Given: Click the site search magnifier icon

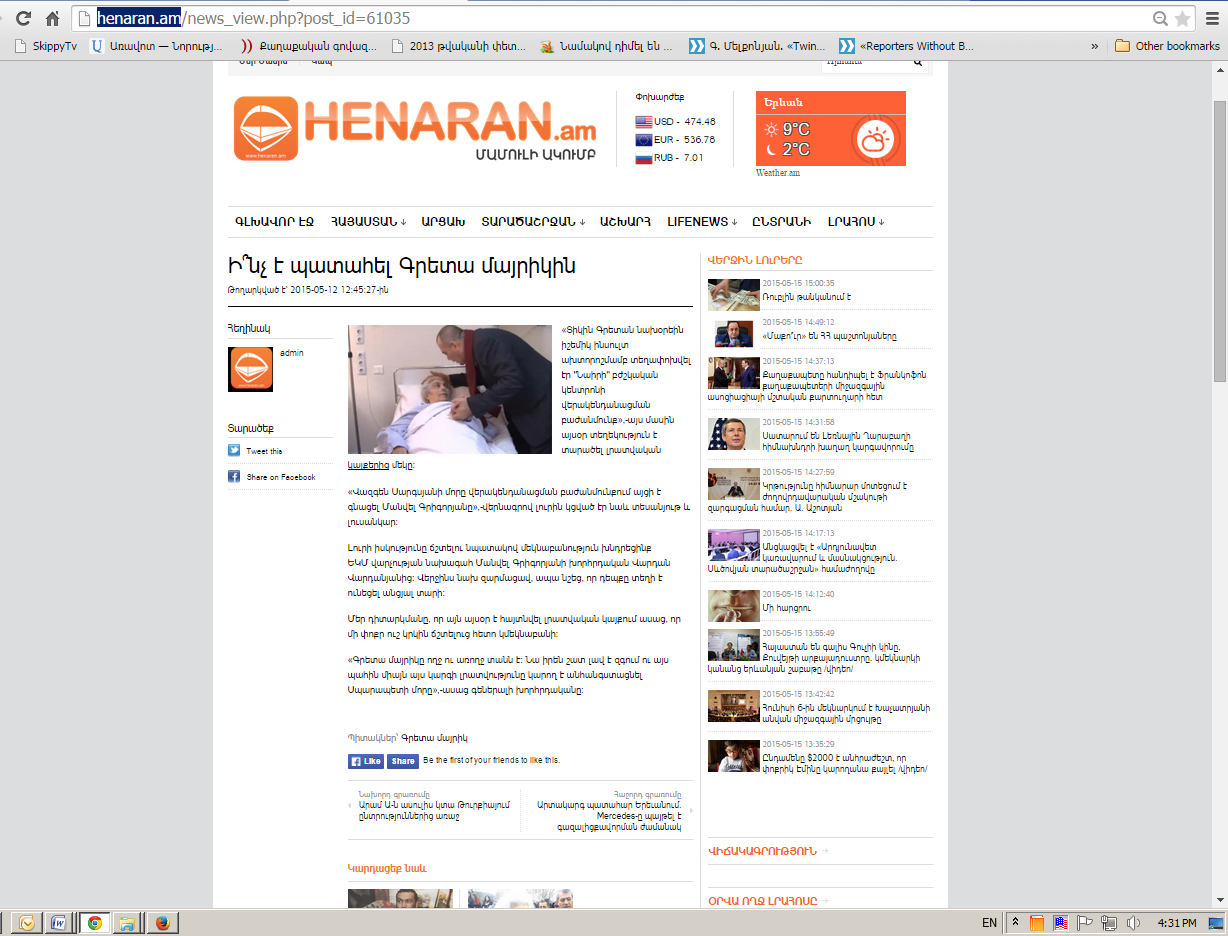Looking at the screenshot, I should coord(918,63).
